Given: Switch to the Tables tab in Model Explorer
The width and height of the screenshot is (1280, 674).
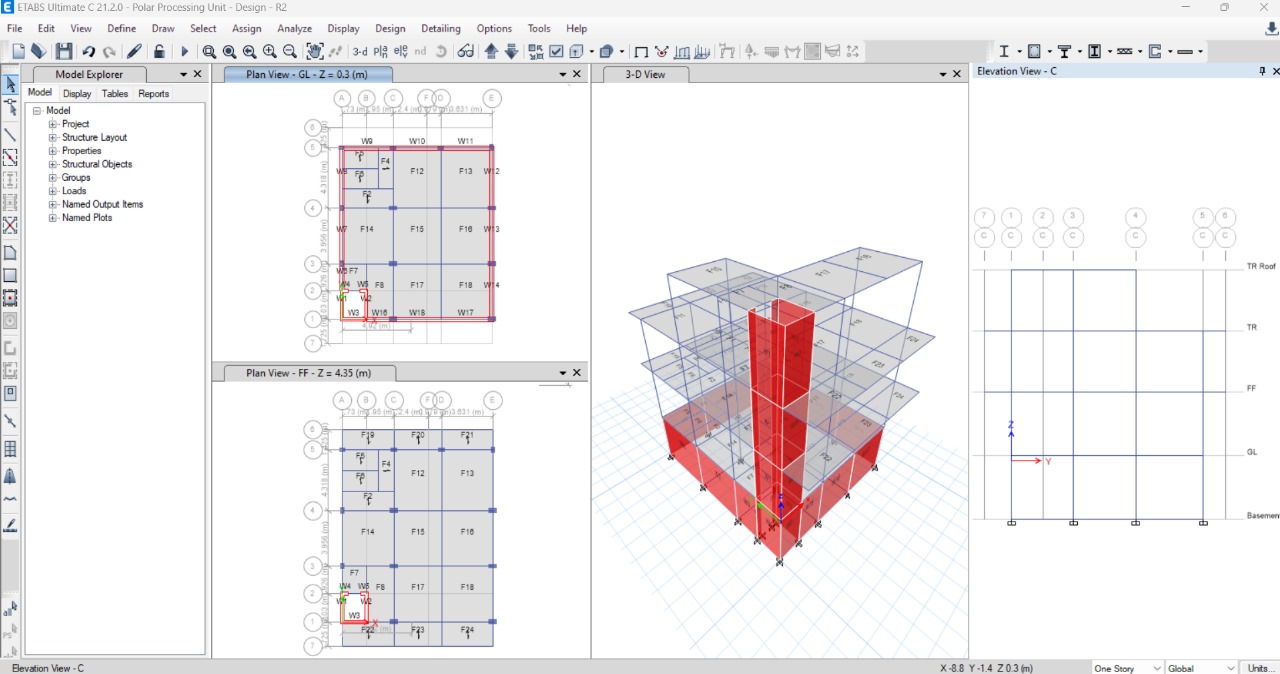Looking at the screenshot, I should 114,93.
